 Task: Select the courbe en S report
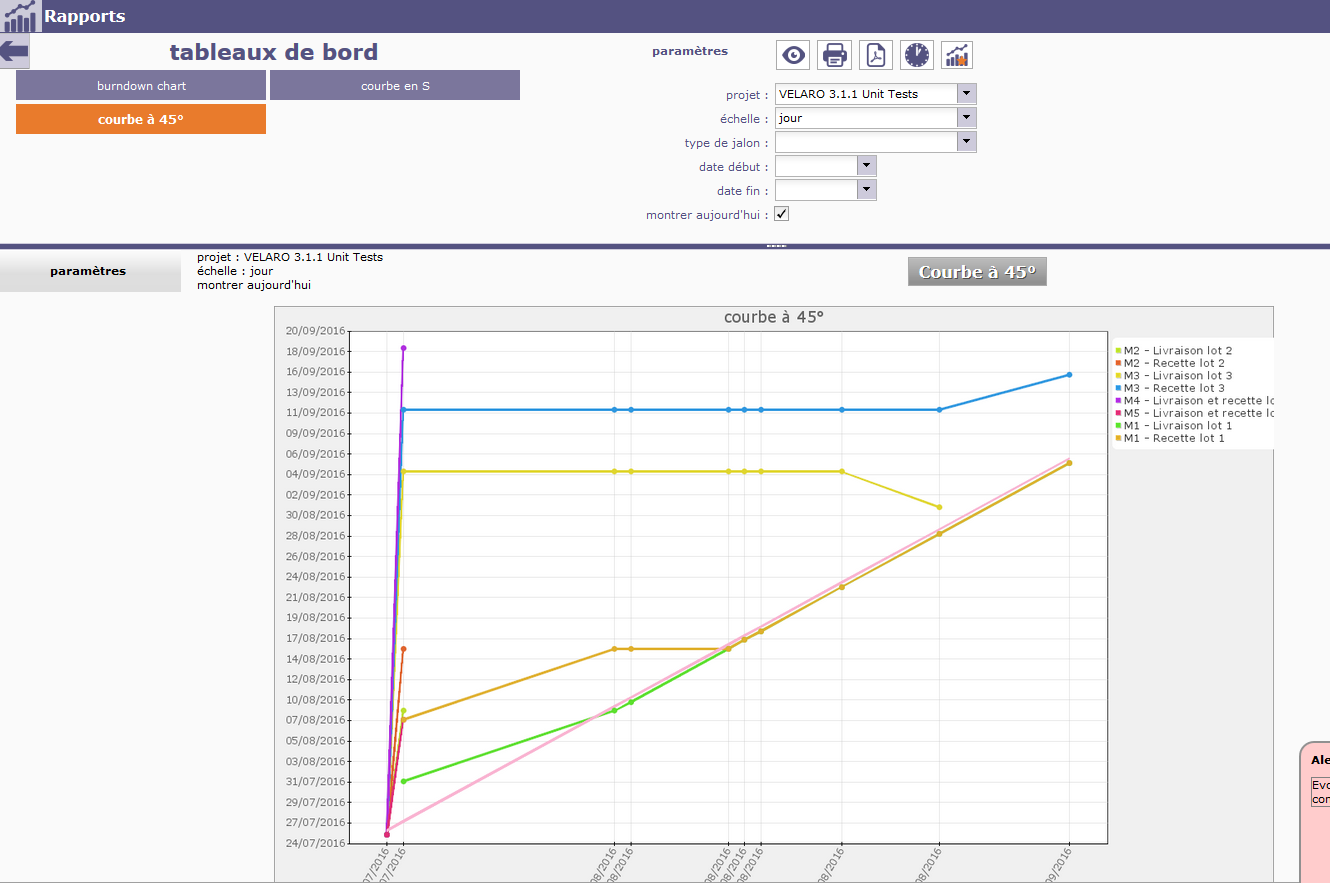(395, 86)
